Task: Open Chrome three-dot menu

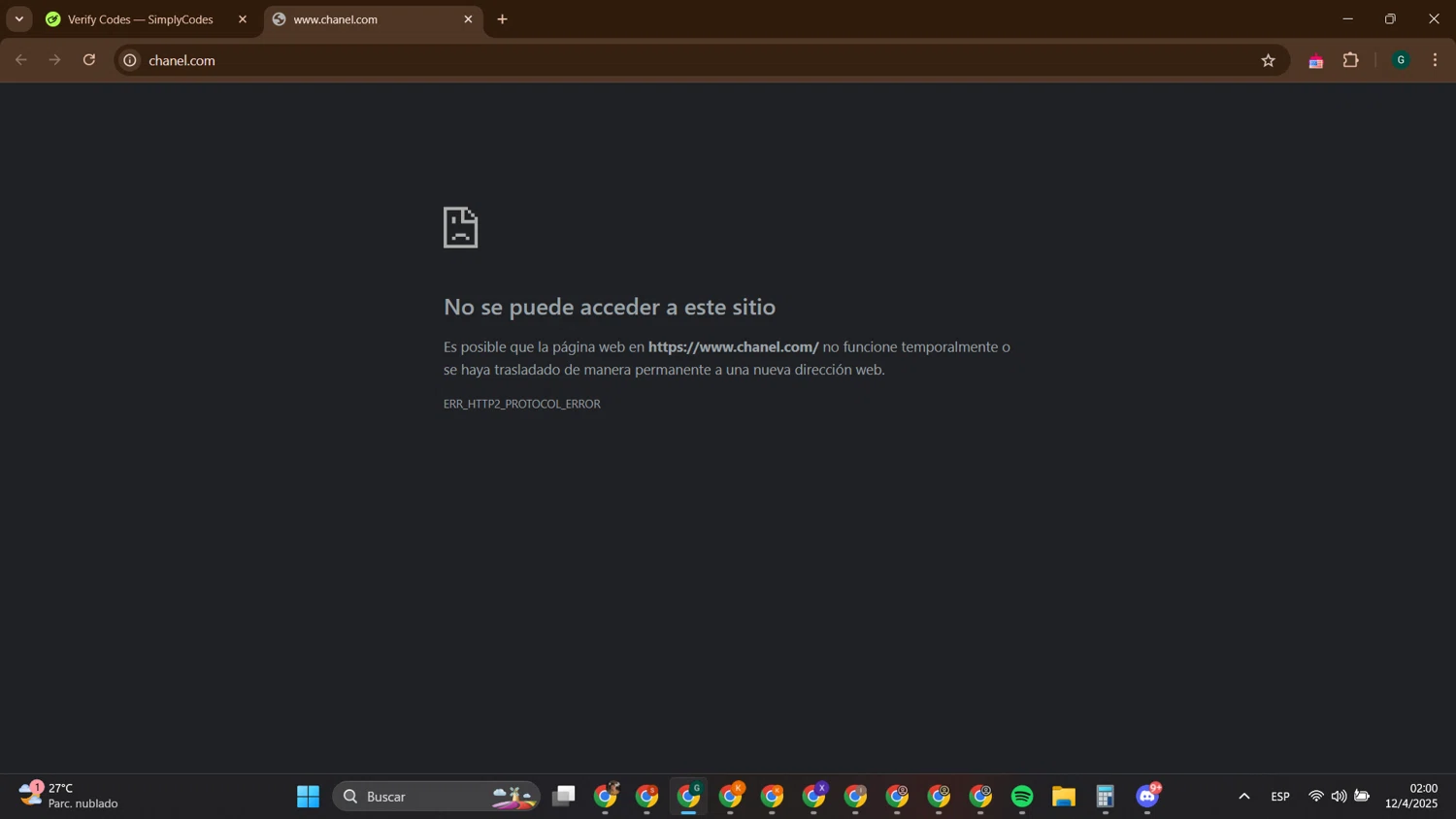Action: [x=1435, y=60]
